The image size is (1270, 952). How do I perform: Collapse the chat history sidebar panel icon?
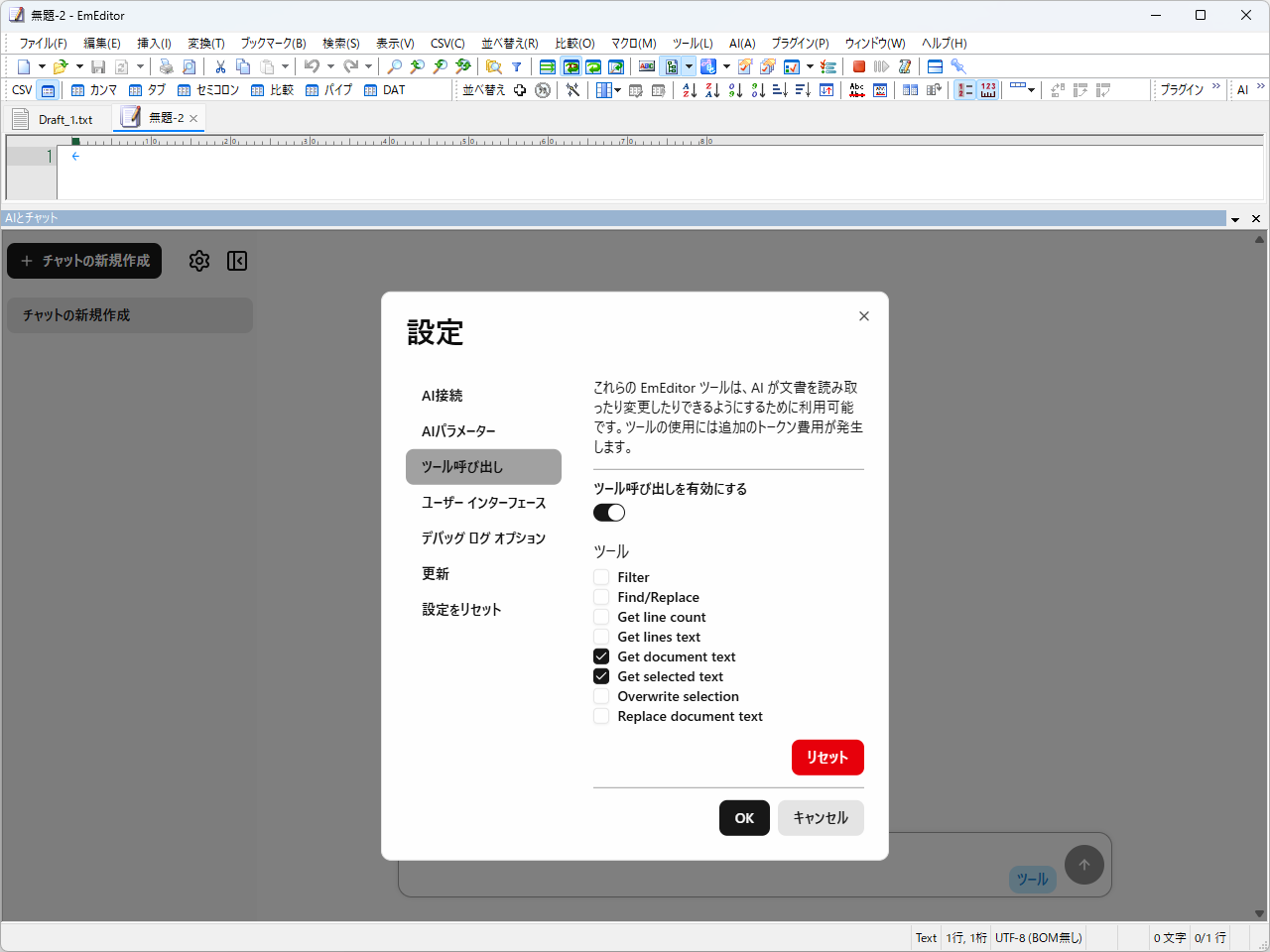[236, 261]
